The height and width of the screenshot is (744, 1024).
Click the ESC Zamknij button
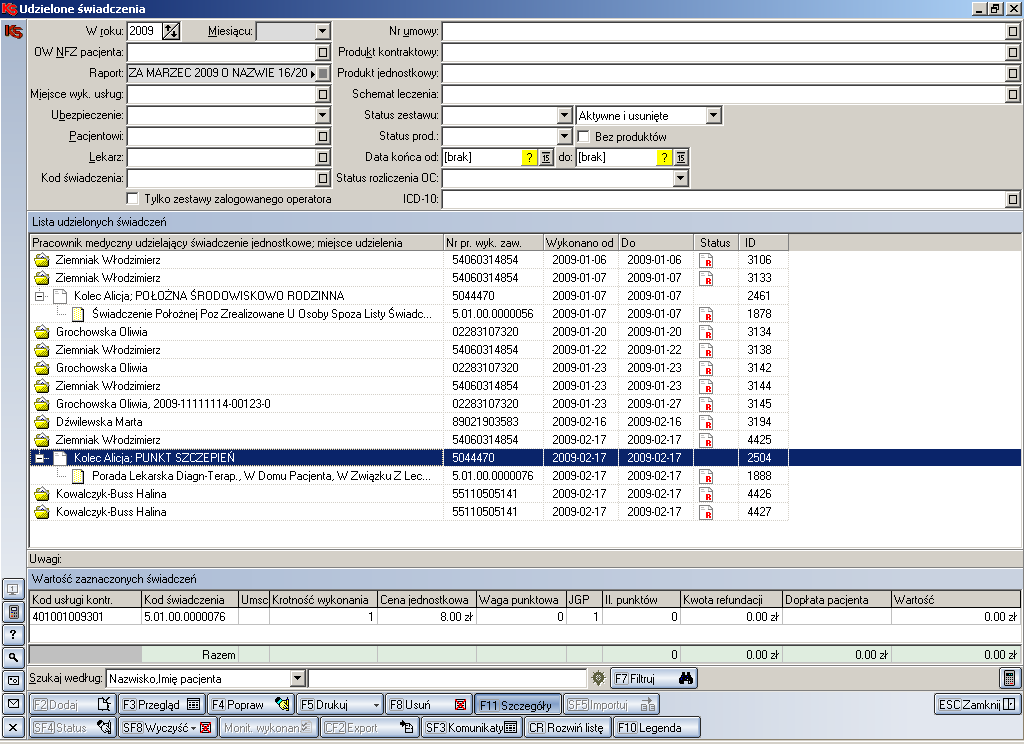pyautogui.click(x=977, y=704)
